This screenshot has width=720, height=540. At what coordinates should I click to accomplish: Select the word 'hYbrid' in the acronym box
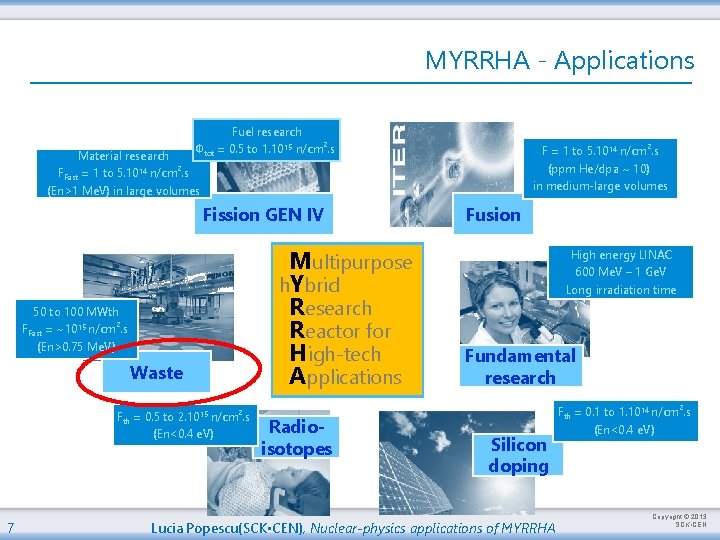pos(310,285)
